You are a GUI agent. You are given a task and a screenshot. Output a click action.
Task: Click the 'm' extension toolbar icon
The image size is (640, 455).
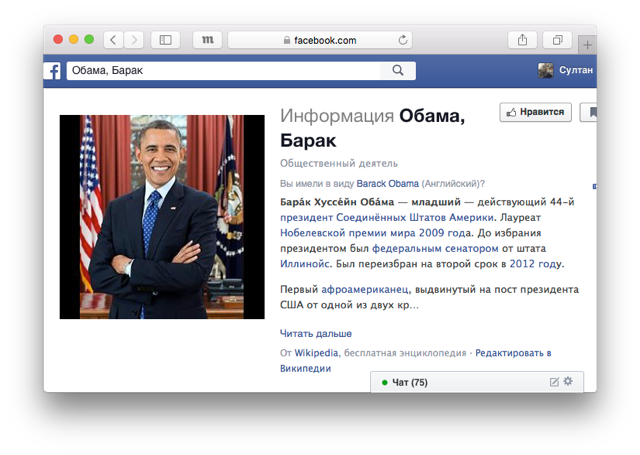(207, 40)
